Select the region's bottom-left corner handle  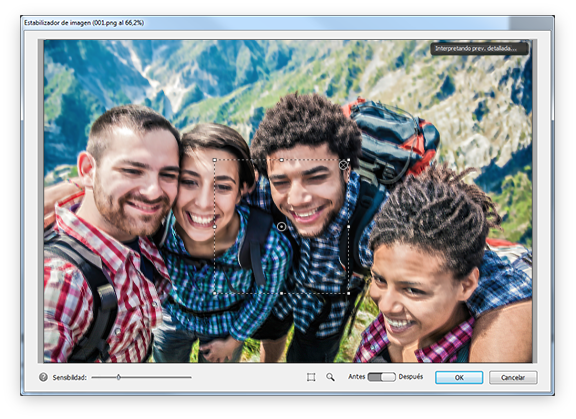click(215, 293)
